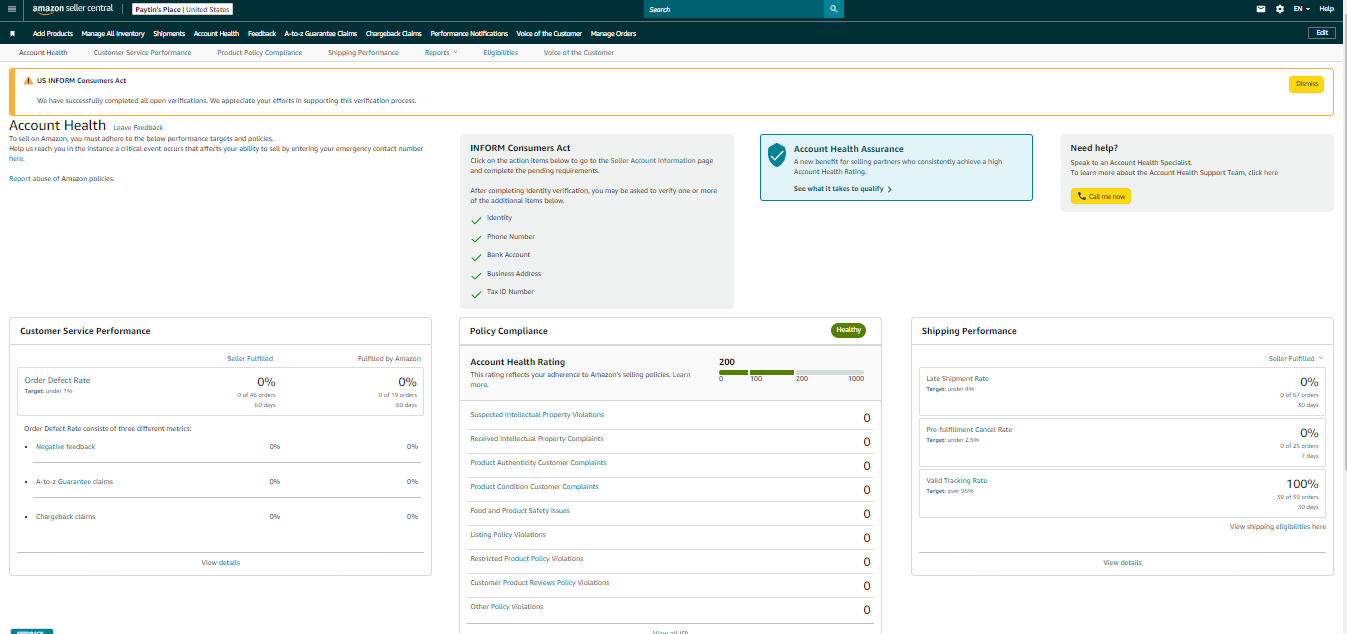1347x634 pixels.
Task: Open the settings gear icon
Action: tap(1279, 9)
